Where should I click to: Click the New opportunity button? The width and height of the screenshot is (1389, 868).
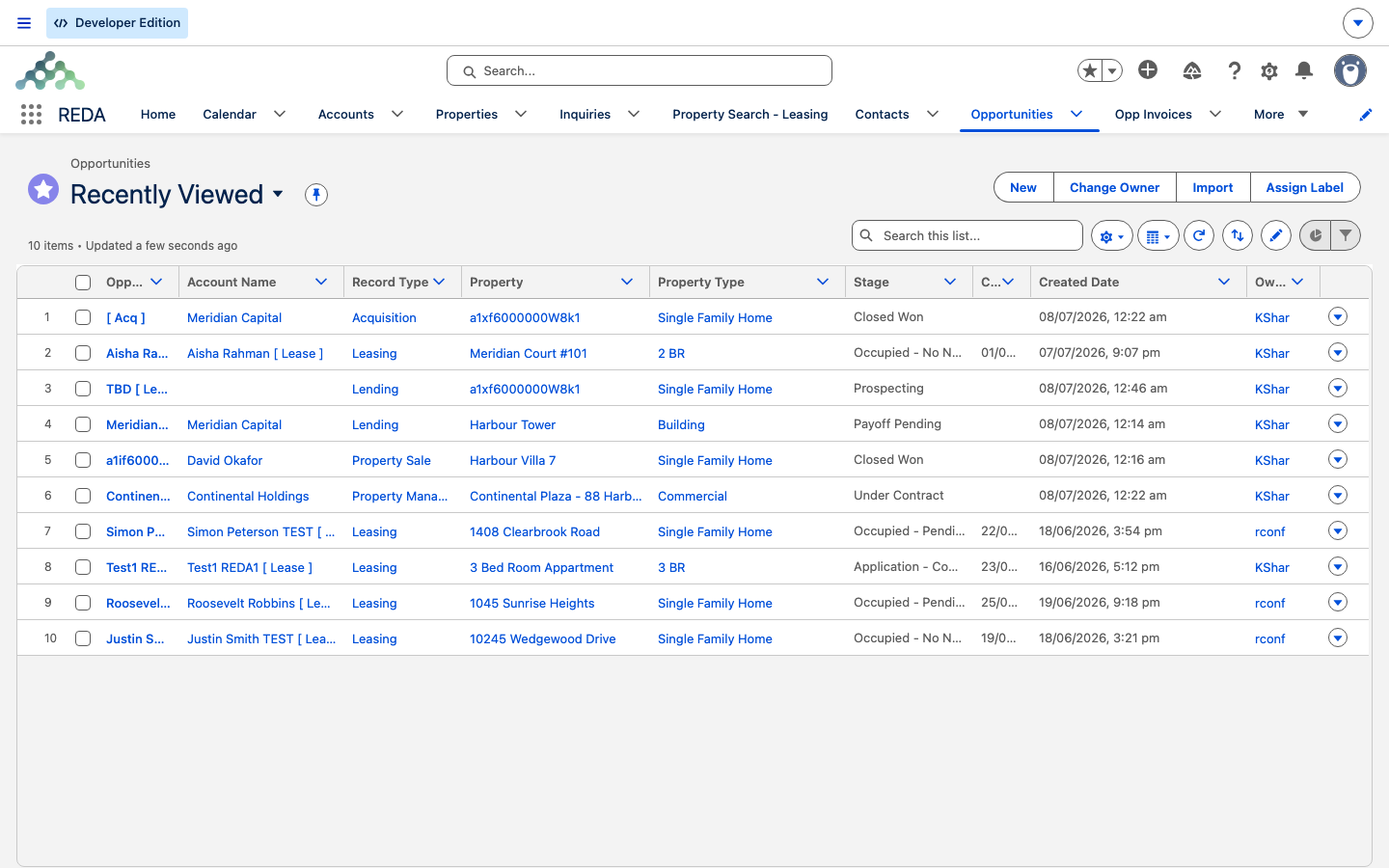tap(1023, 187)
